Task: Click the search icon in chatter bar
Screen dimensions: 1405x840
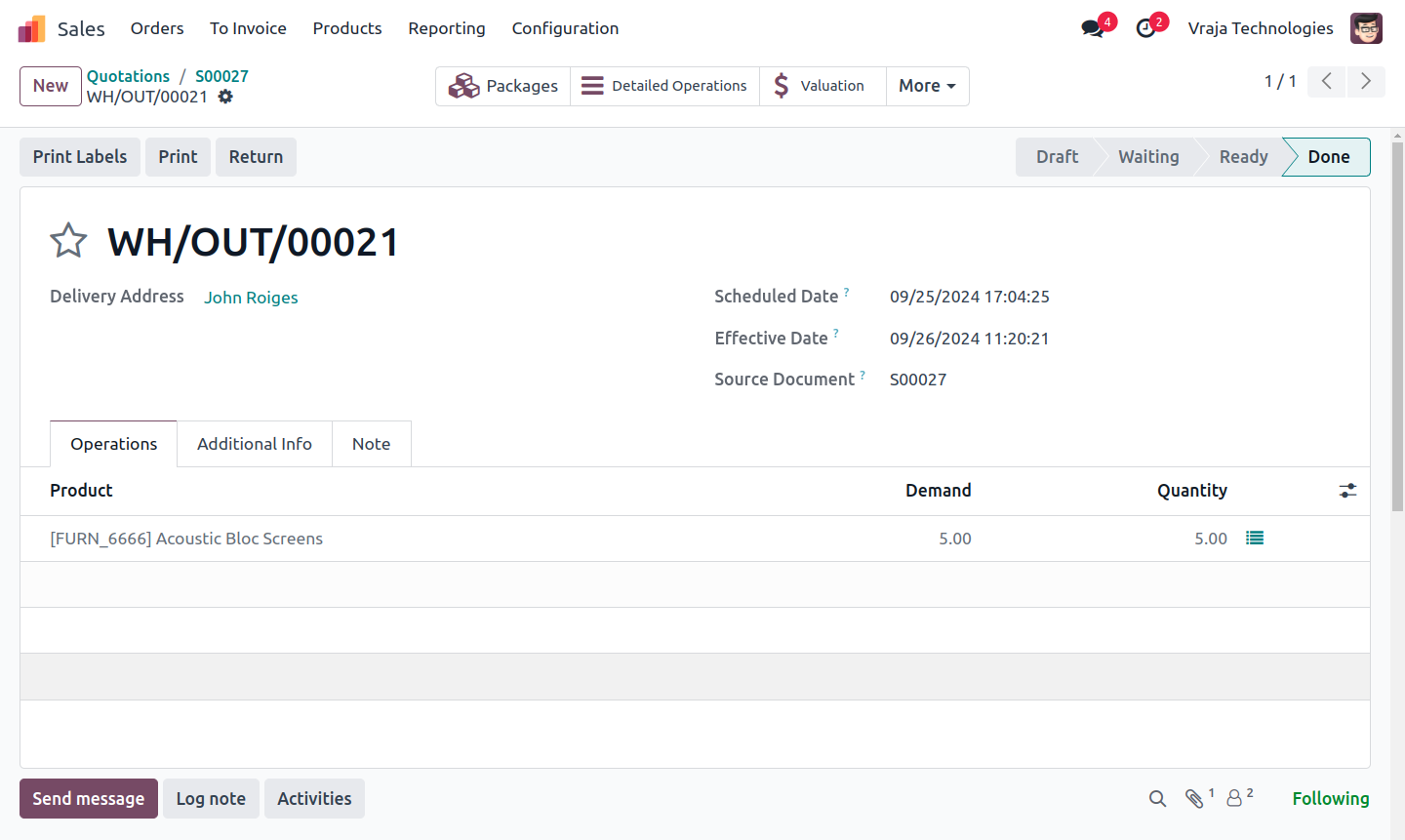Action: [x=1157, y=799]
